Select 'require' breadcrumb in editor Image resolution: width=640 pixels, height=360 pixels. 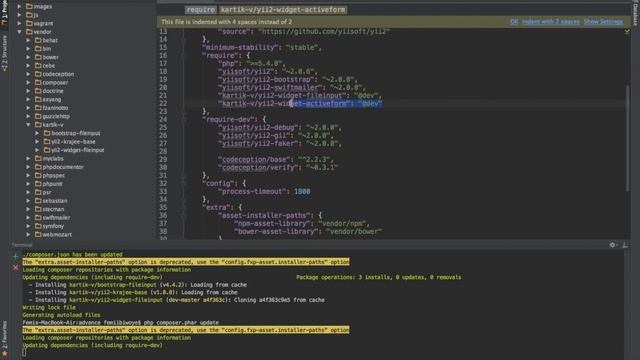(200, 10)
